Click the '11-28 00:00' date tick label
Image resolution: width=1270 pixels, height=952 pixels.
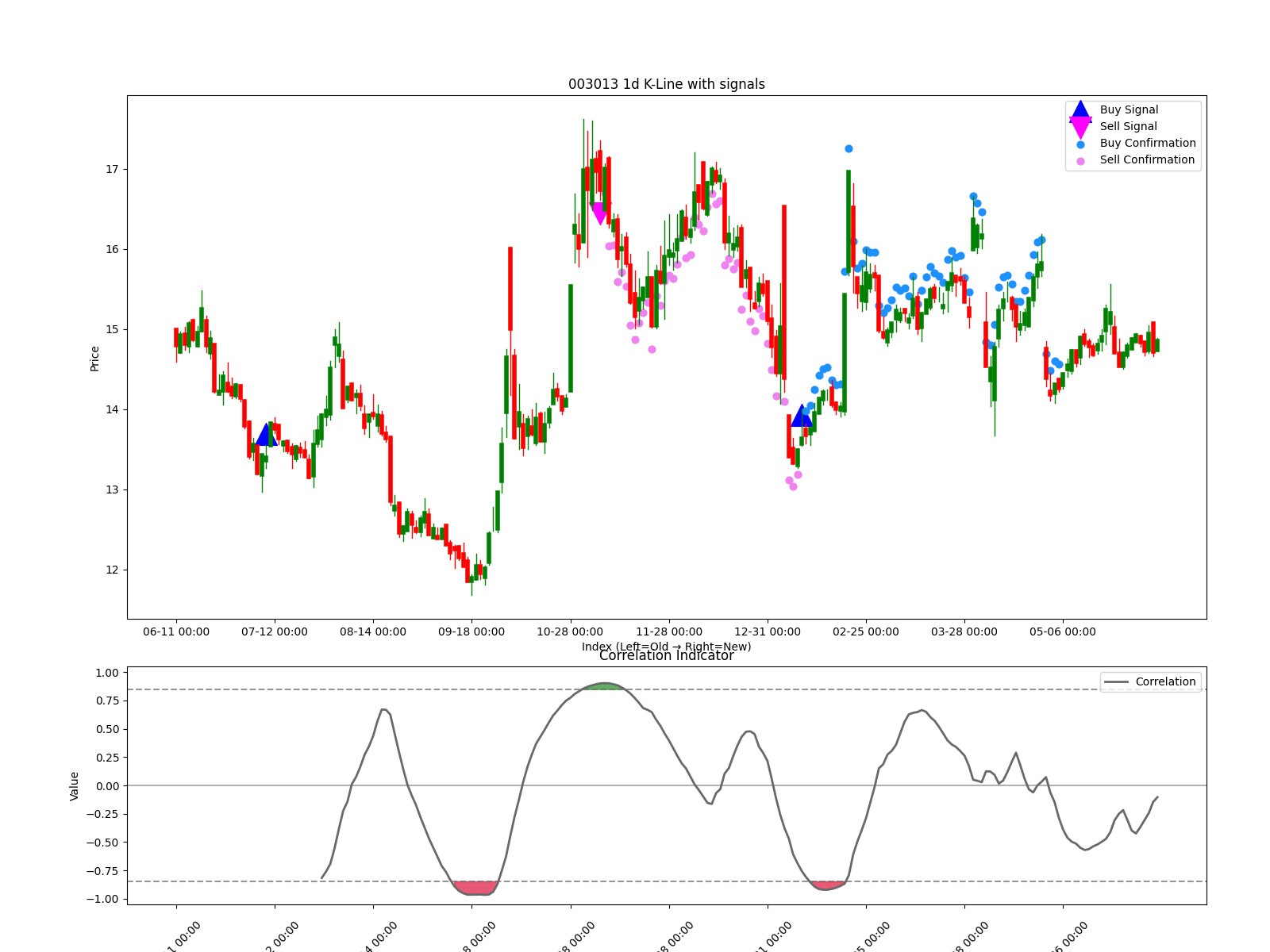[x=669, y=632]
